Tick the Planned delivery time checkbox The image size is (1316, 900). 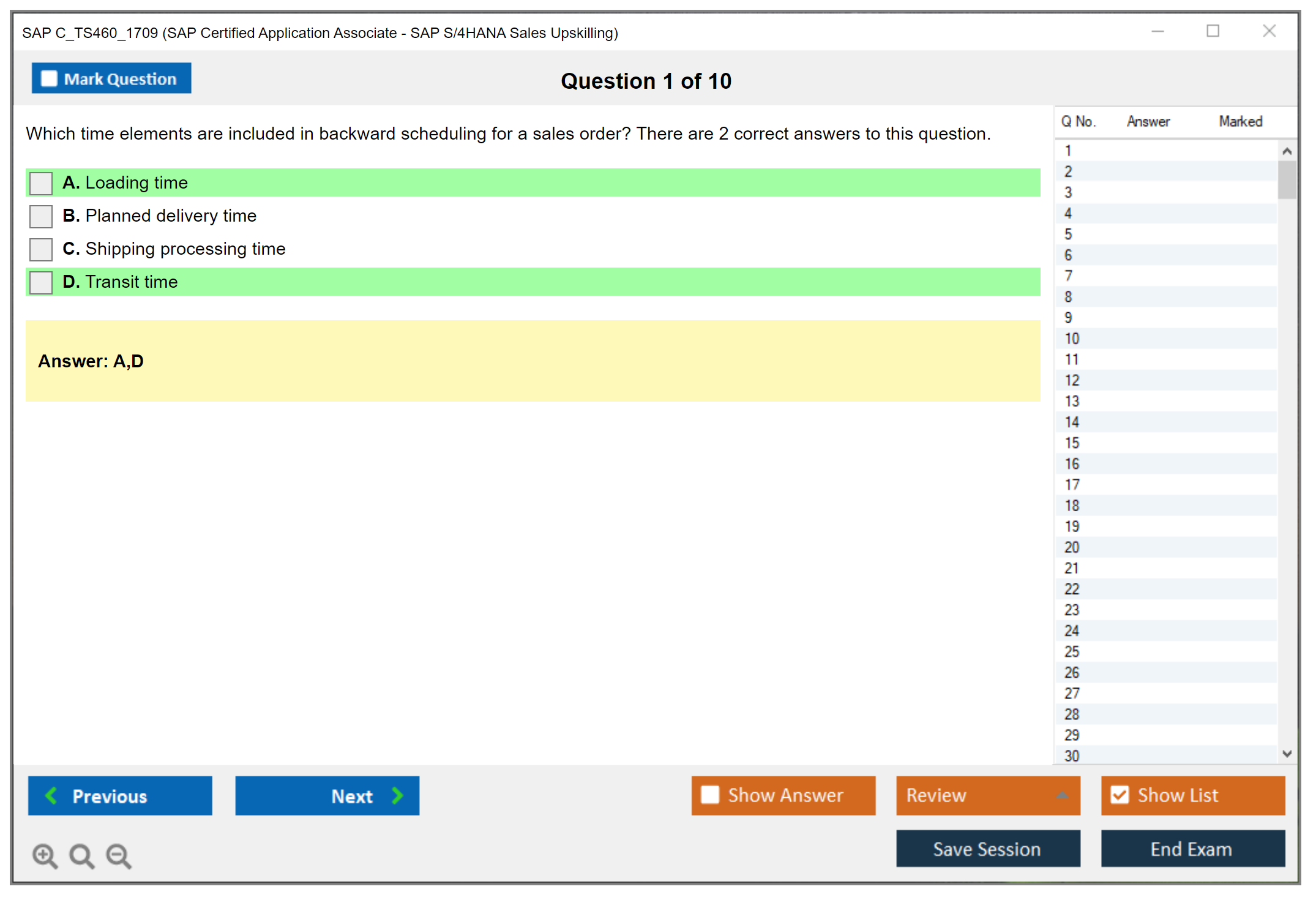pos(41,216)
